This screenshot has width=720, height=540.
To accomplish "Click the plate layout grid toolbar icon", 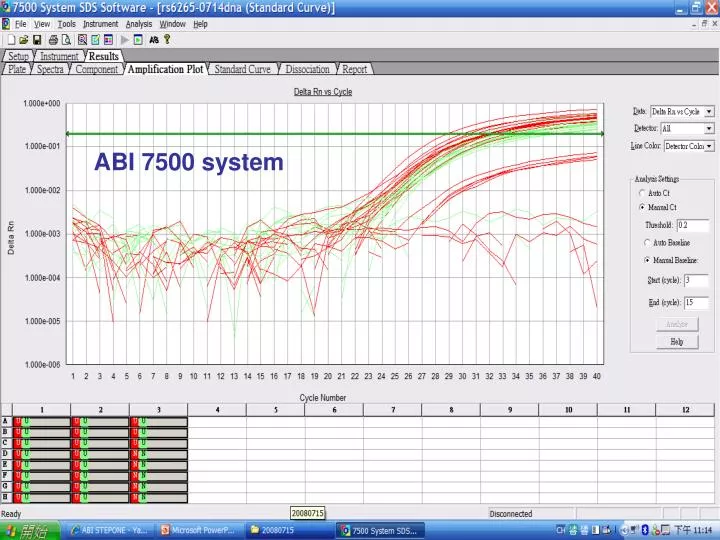I will [x=108, y=40].
